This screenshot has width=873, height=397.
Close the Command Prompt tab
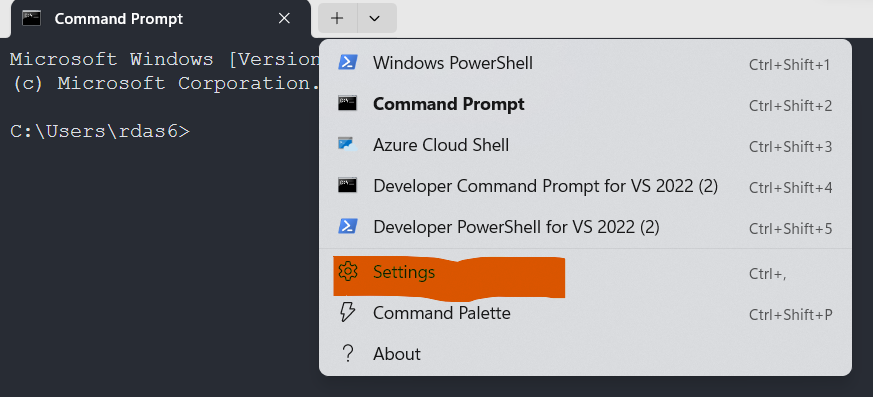click(285, 18)
